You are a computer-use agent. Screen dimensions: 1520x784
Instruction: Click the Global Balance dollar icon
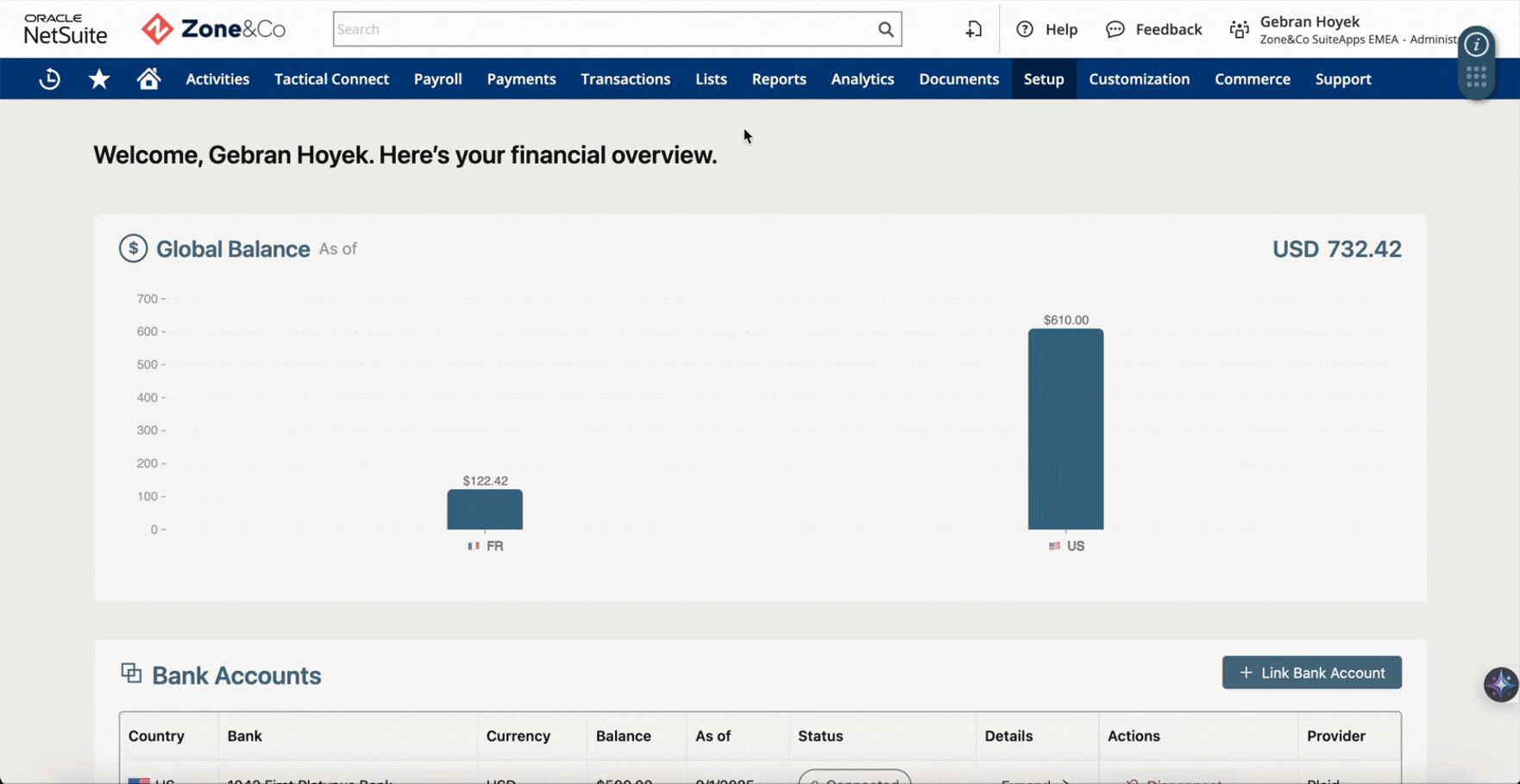(133, 248)
